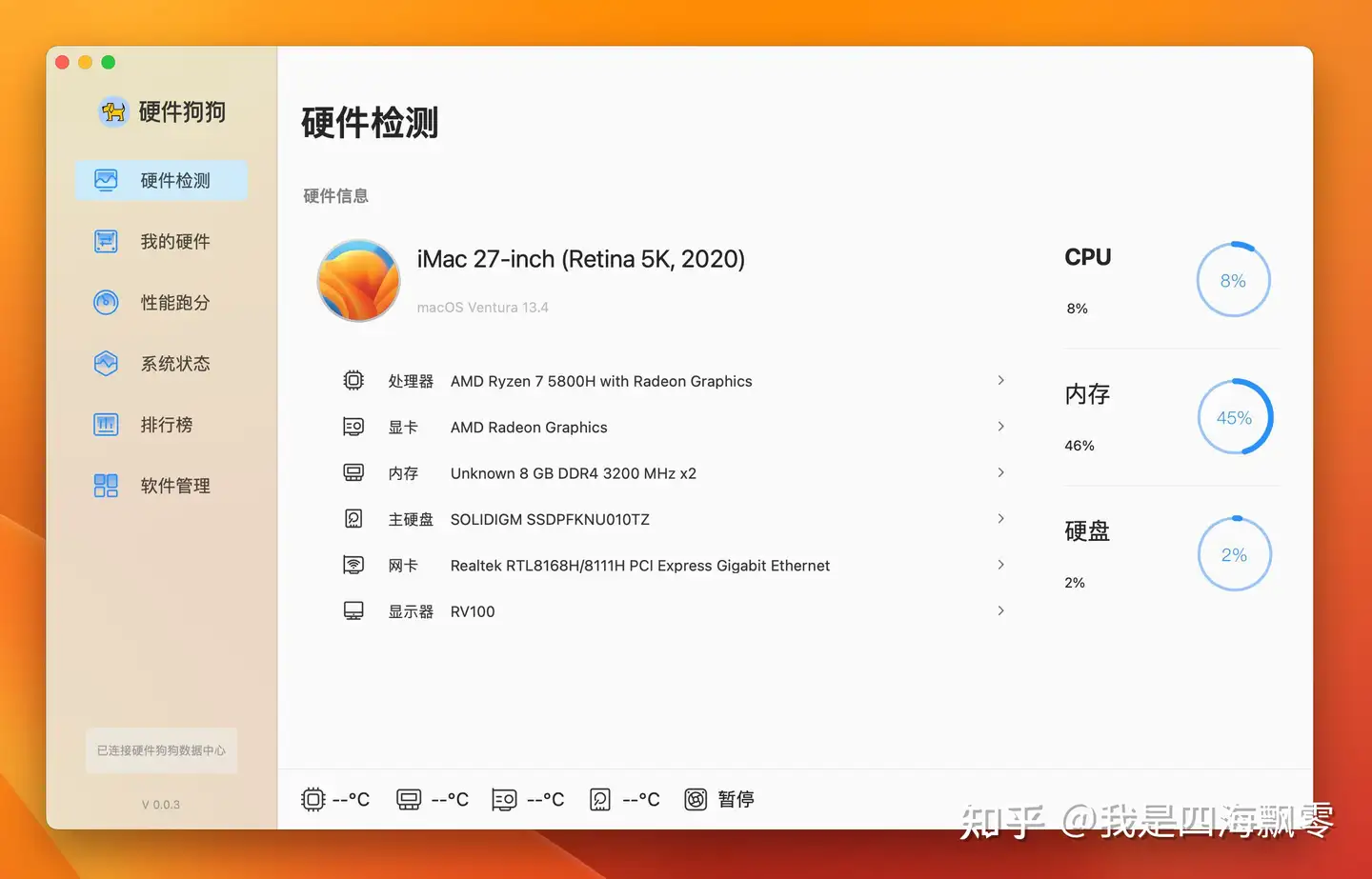Click the 内存 RAM row icon
Image resolution: width=1372 pixels, height=879 pixels.
(353, 472)
